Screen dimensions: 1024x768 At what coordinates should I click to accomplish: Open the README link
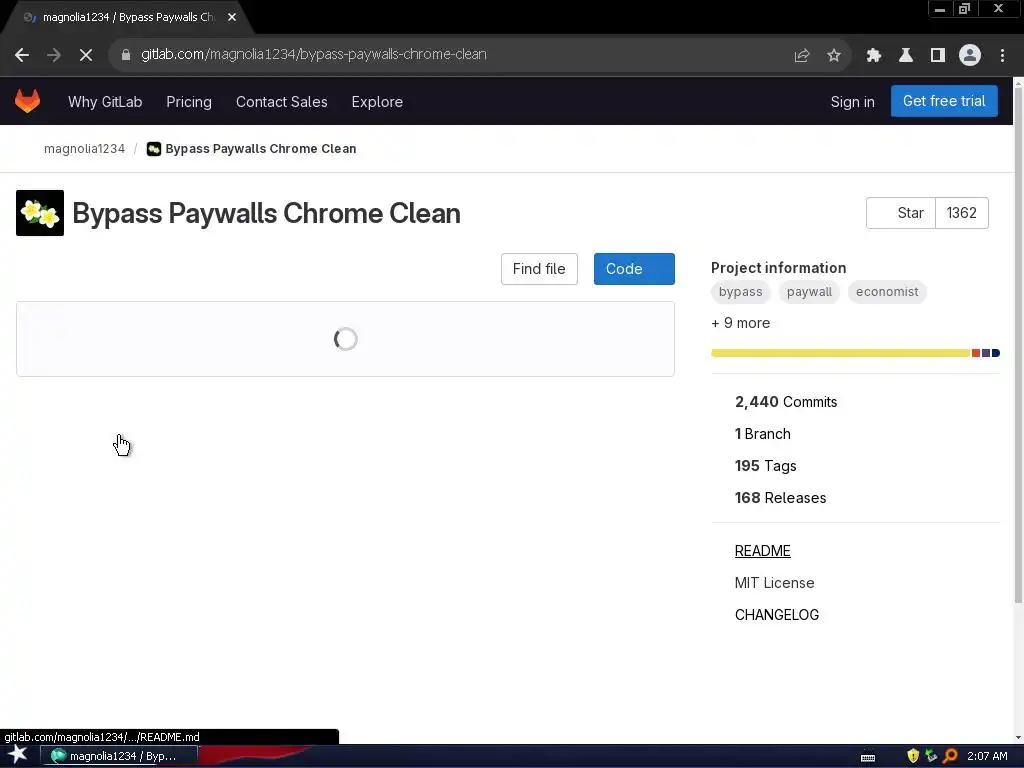762,551
